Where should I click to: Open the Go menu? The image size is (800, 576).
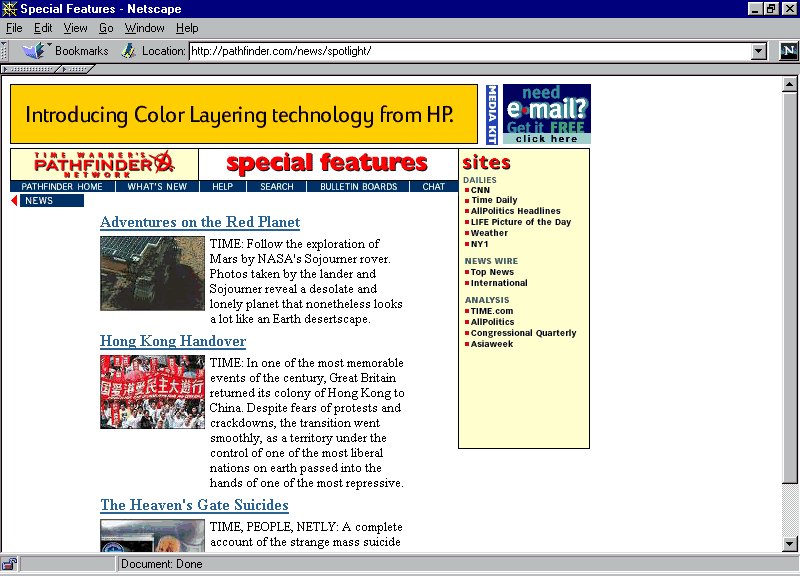(106, 28)
